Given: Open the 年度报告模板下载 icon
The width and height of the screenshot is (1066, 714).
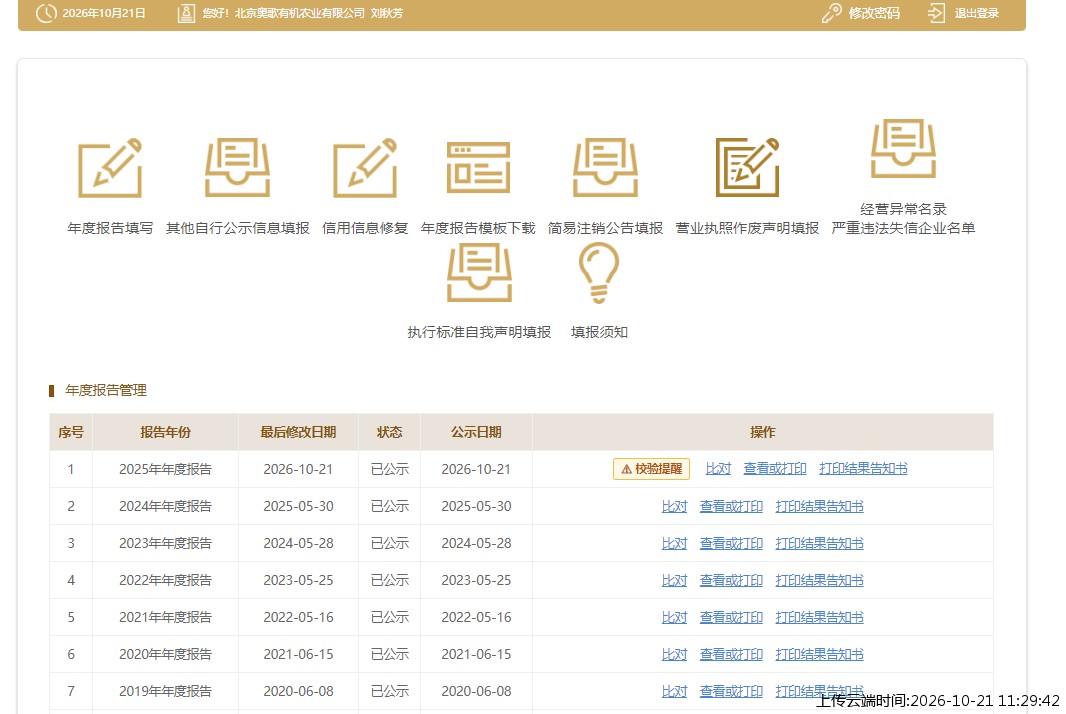Looking at the screenshot, I should [x=478, y=167].
